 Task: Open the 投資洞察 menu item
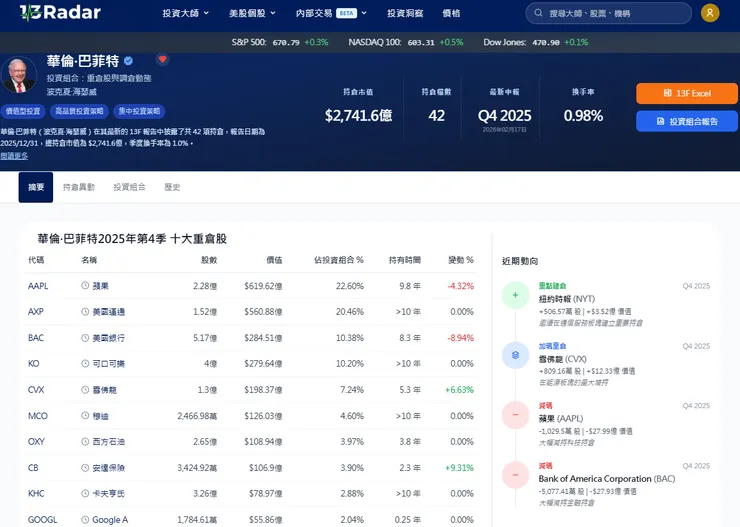[x=405, y=13]
